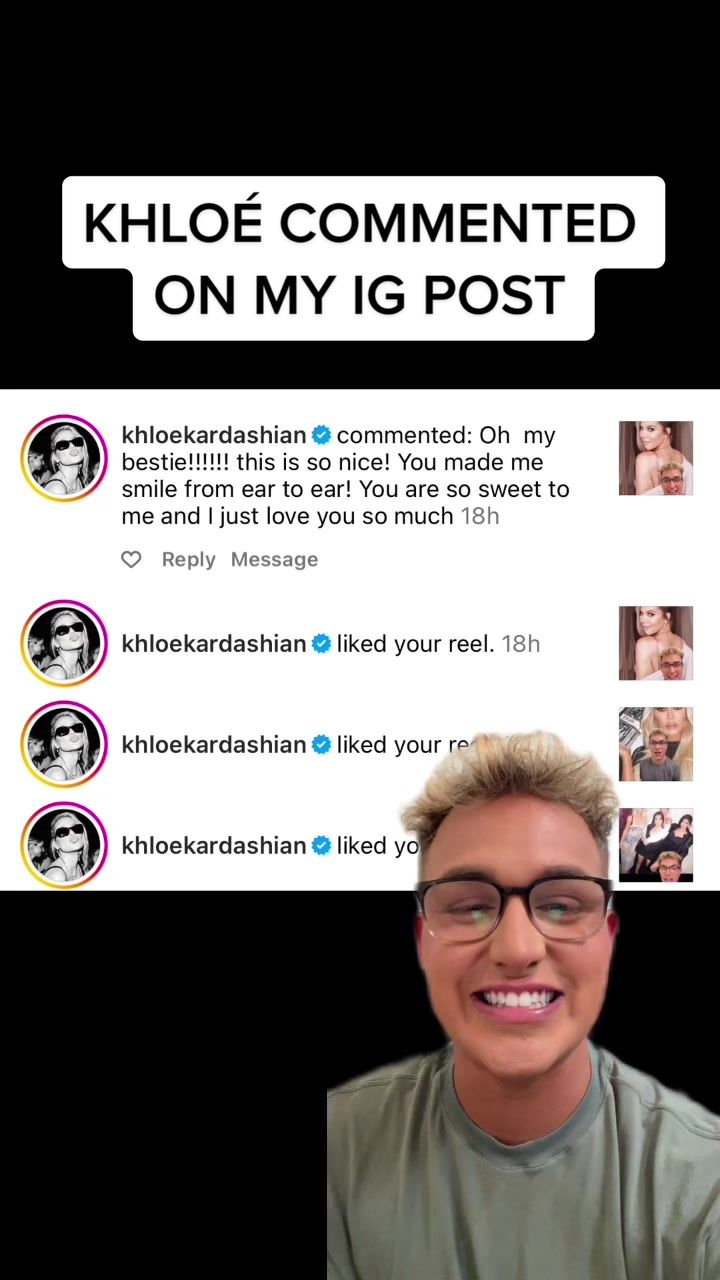Open the profile picture on the last liked reel row

click(x=64, y=846)
